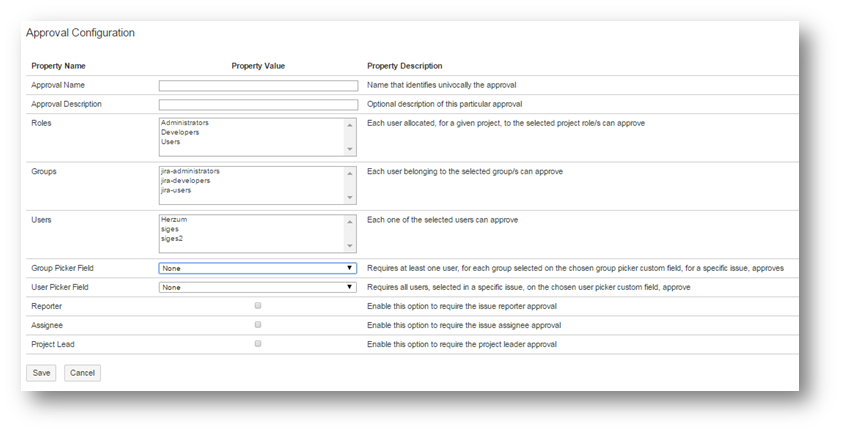The width and height of the screenshot is (841, 433).
Task: Select siges2 in the Users list
Action: tap(171, 238)
